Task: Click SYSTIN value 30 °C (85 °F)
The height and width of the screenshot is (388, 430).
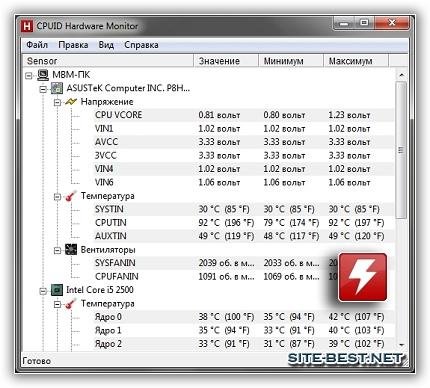Action: [224, 209]
